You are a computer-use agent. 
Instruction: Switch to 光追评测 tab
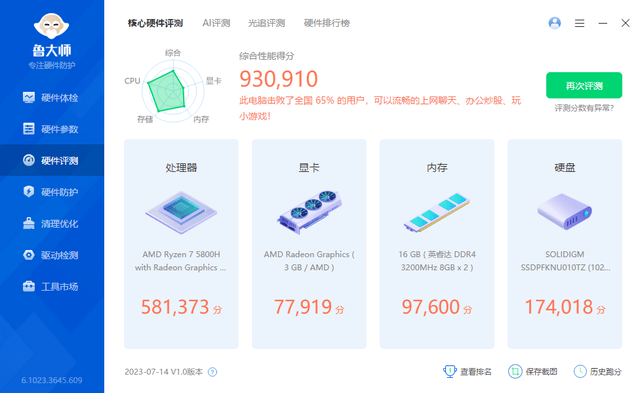267,23
